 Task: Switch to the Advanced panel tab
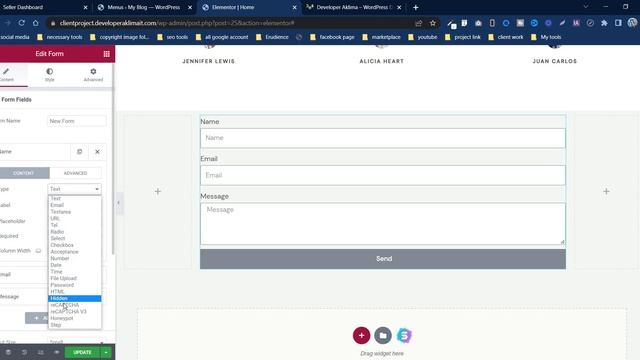[x=93, y=75]
